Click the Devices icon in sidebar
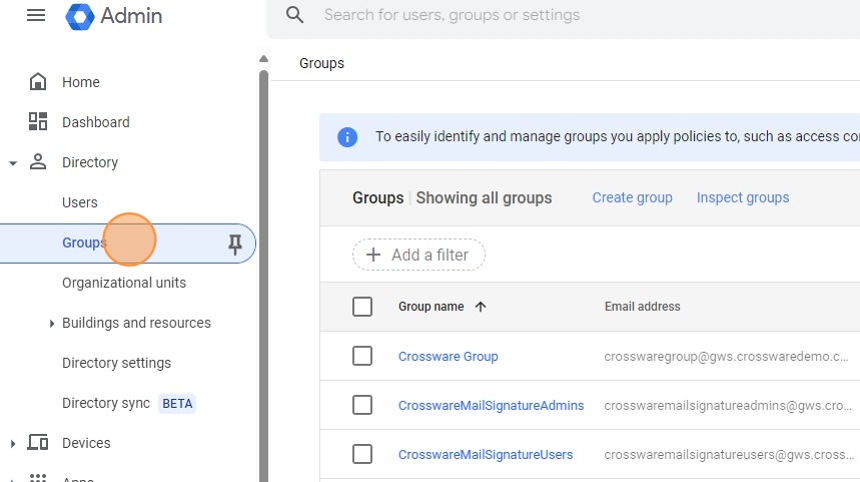The width and height of the screenshot is (860, 482). pos(38,443)
